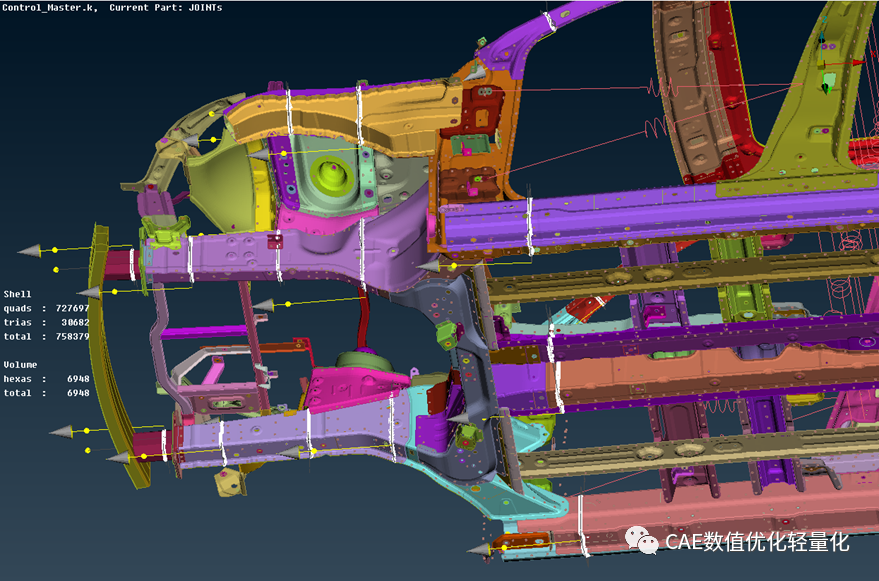Click the hexas count 6948
Viewport: 879px width, 581px height.
pos(78,379)
